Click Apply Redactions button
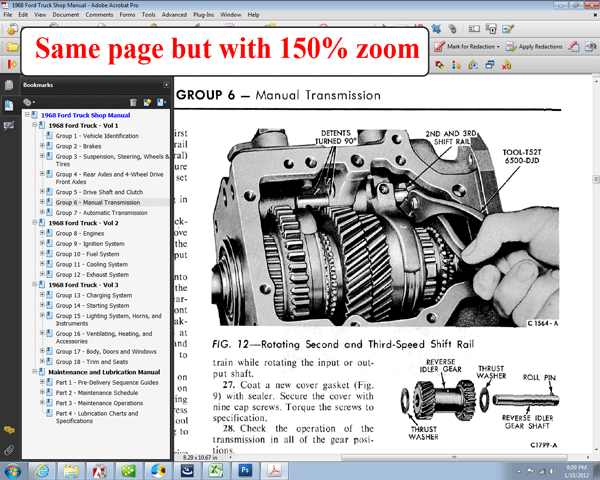The width and height of the screenshot is (600, 480). [534, 47]
